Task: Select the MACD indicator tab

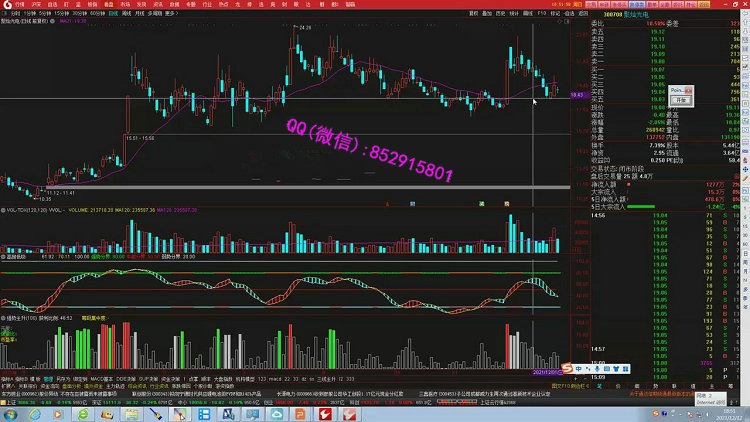Action: click(97, 380)
